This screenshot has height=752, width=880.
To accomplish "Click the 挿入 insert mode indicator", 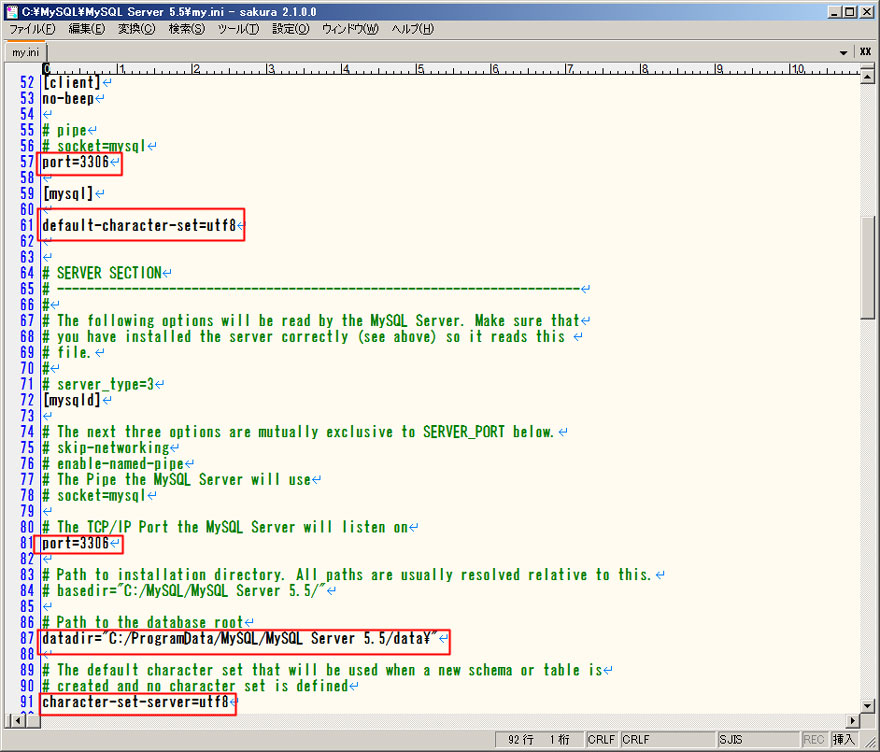I will [843, 740].
